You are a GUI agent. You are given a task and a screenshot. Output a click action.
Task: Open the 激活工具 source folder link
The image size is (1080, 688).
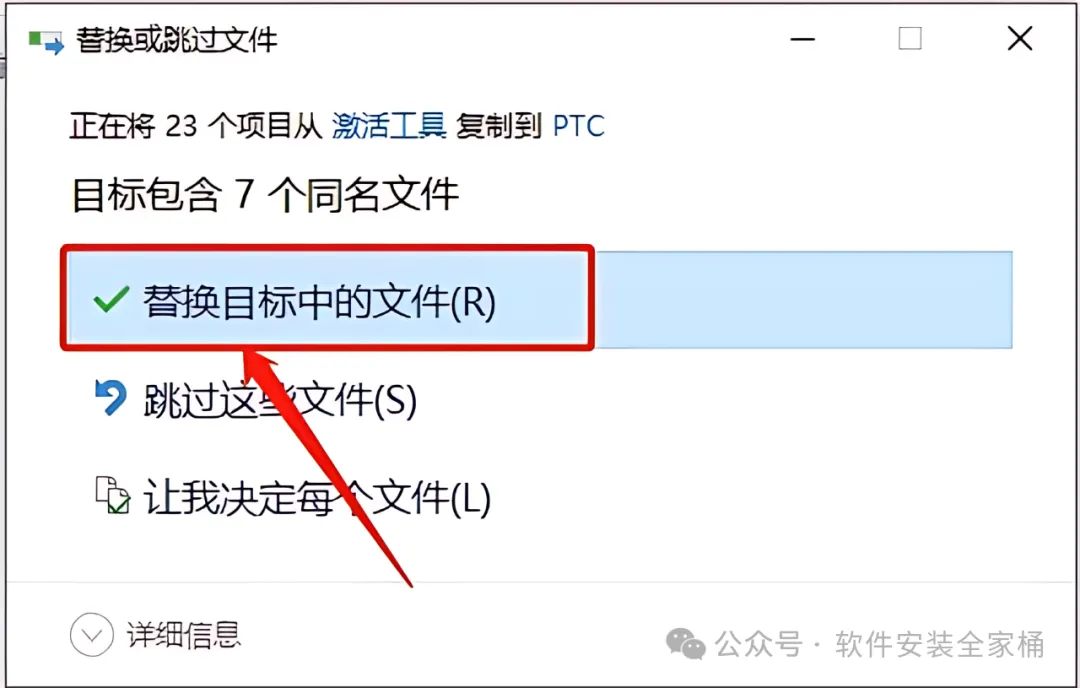tap(389, 126)
